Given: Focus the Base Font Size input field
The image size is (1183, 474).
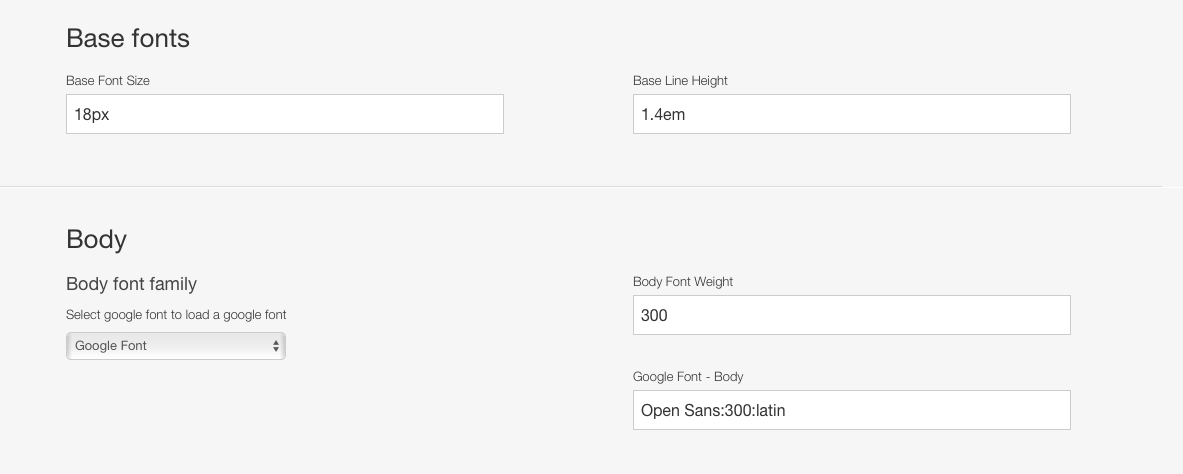Looking at the screenshot, I should 284,114.
